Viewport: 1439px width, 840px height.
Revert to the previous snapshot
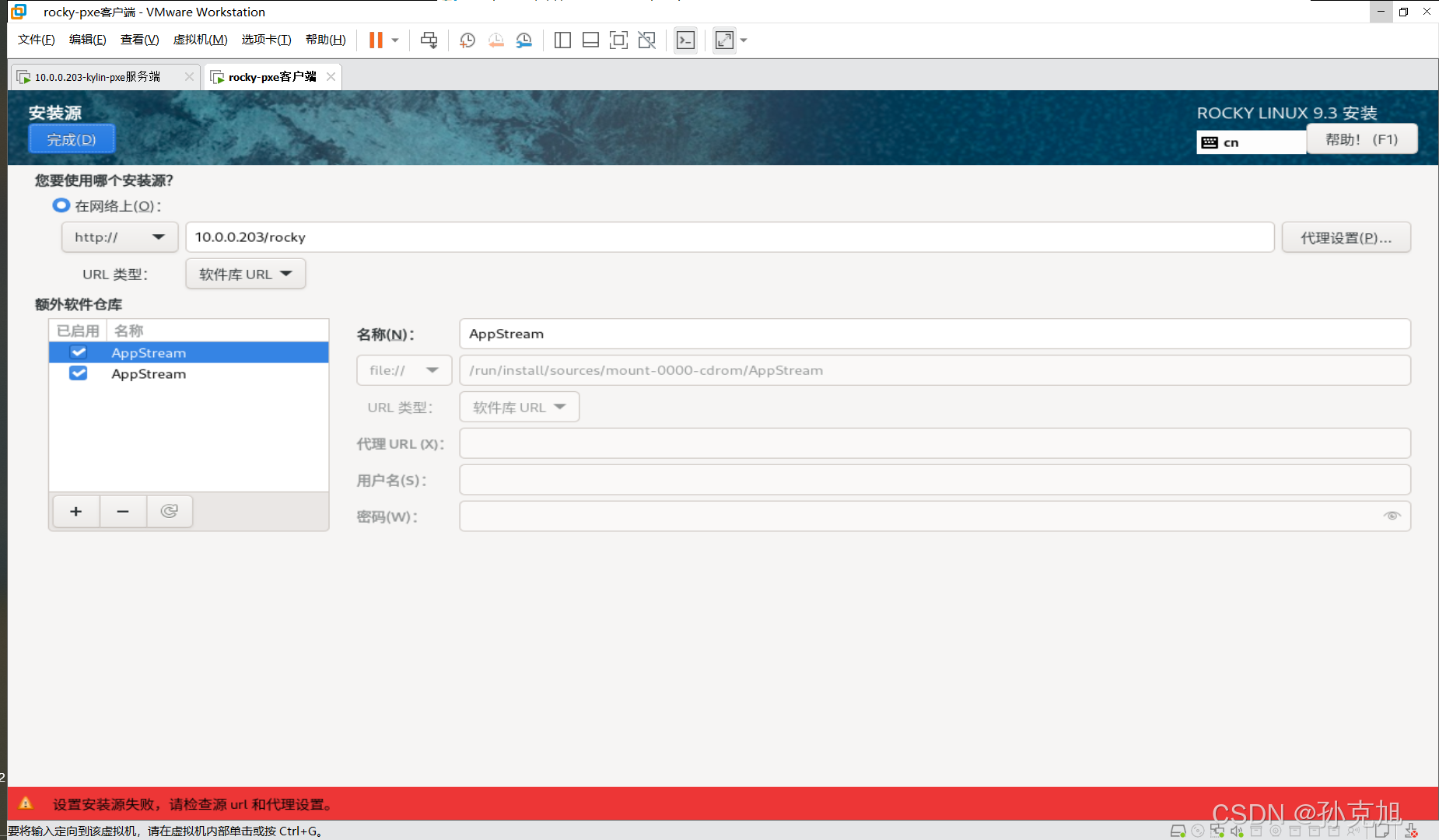495,40
